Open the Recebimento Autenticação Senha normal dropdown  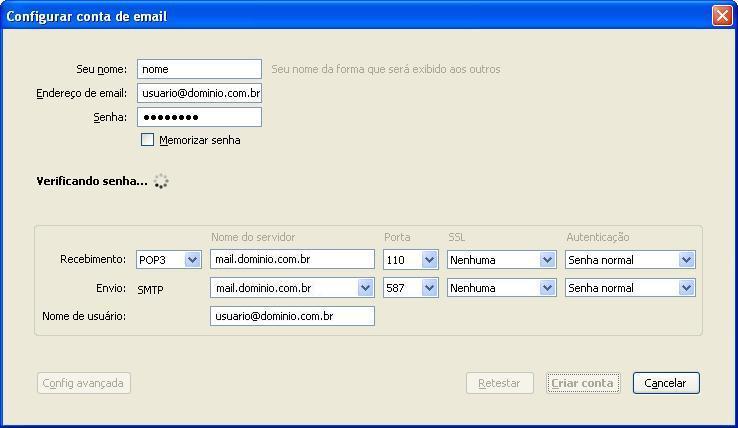click(x=630, y=259)
